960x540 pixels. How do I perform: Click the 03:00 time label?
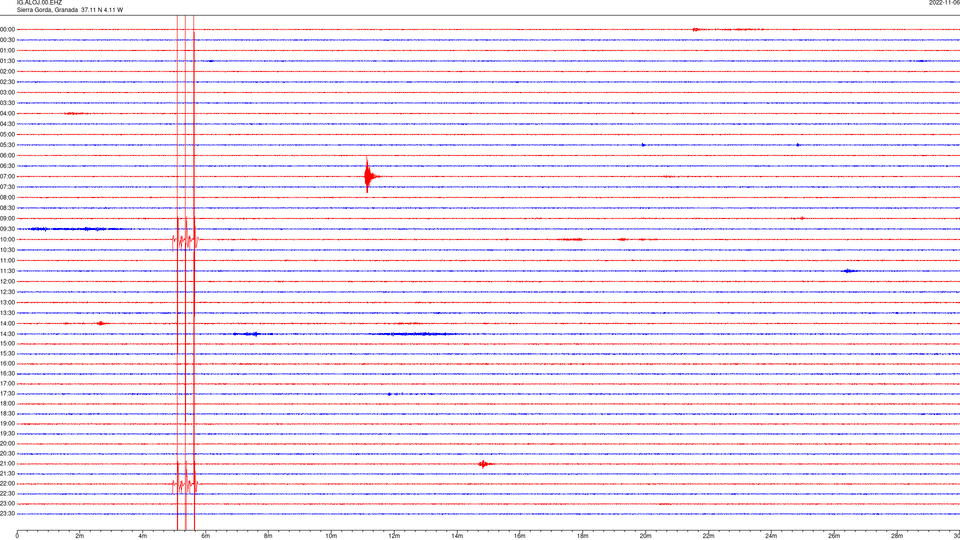click(8, 92)
